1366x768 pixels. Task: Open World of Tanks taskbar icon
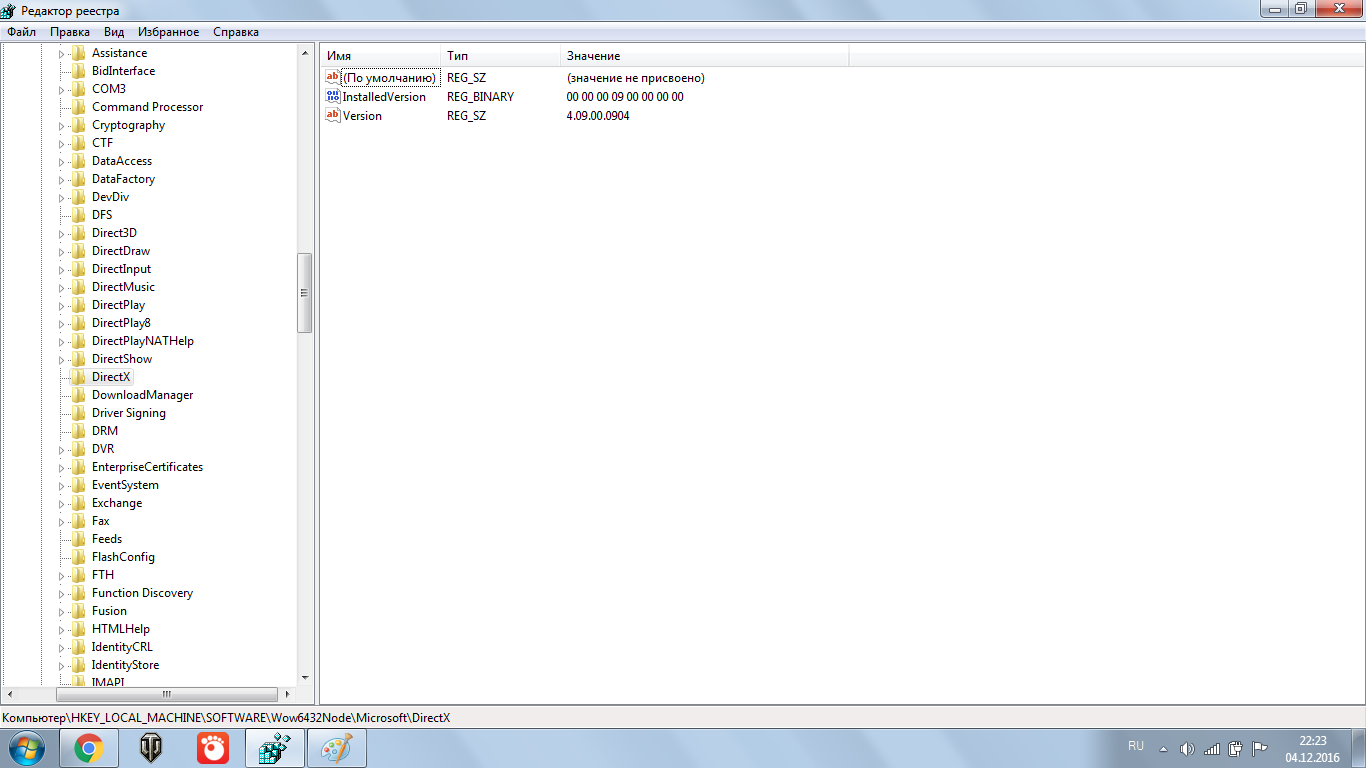(151, 747)
